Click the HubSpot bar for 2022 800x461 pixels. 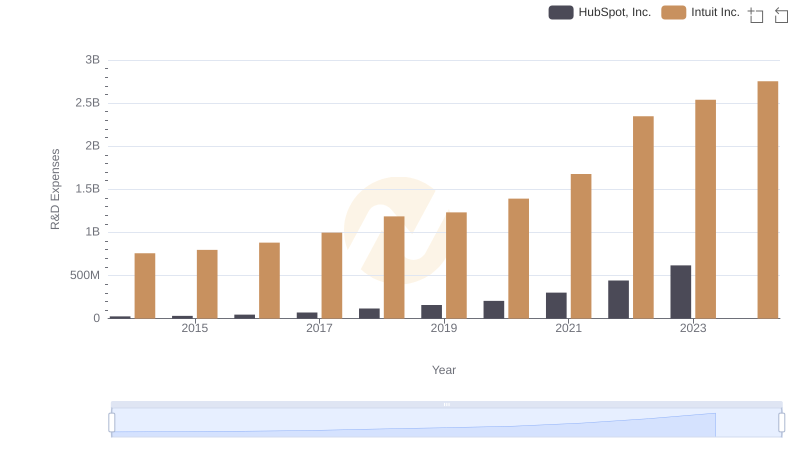618,299
